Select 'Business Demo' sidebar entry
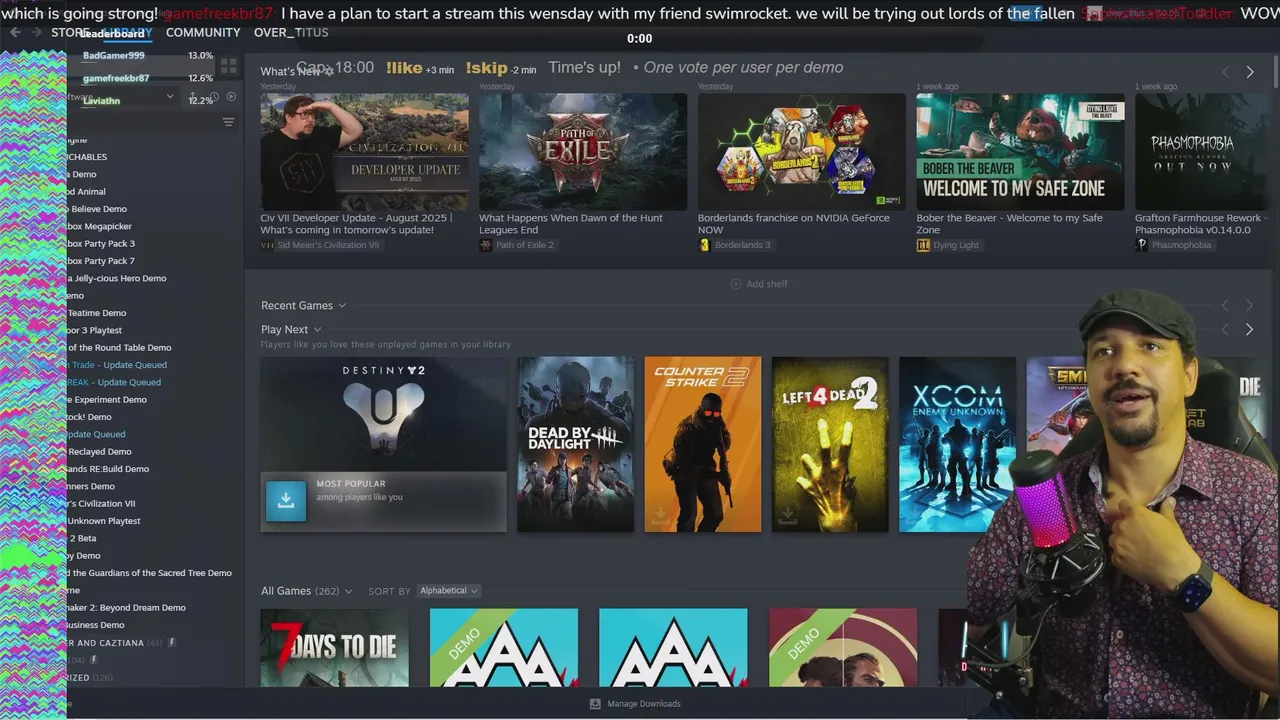This screenshot has width=1280, height=720. click(96, 625)
